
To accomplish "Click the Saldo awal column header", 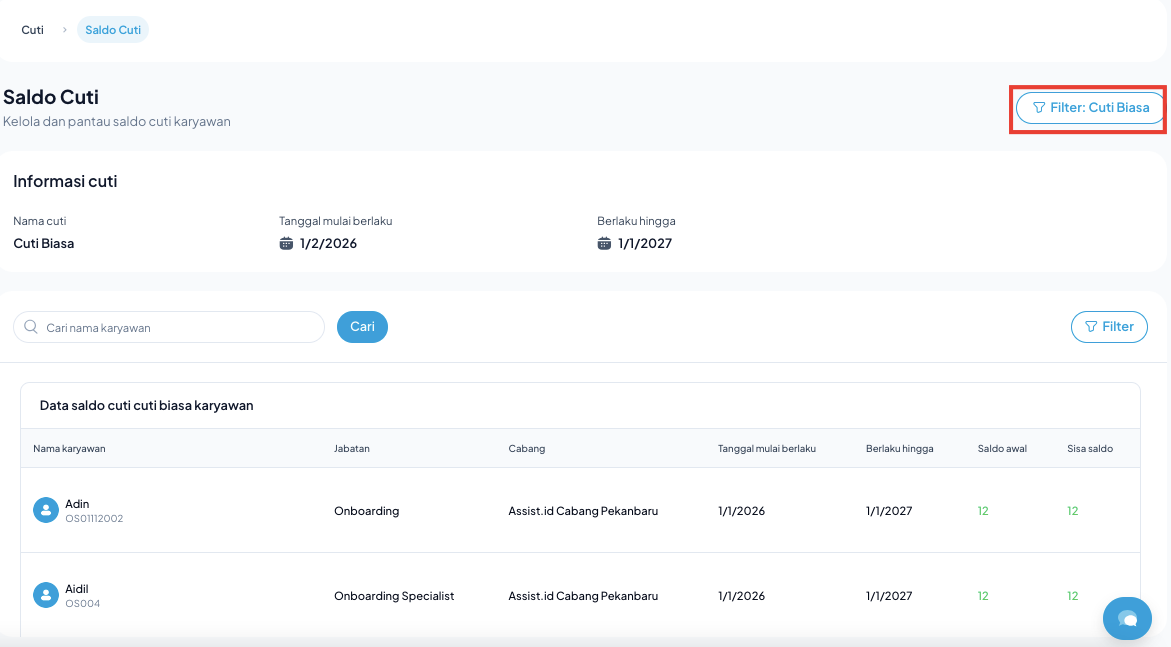I will [x=1002, y=448].
